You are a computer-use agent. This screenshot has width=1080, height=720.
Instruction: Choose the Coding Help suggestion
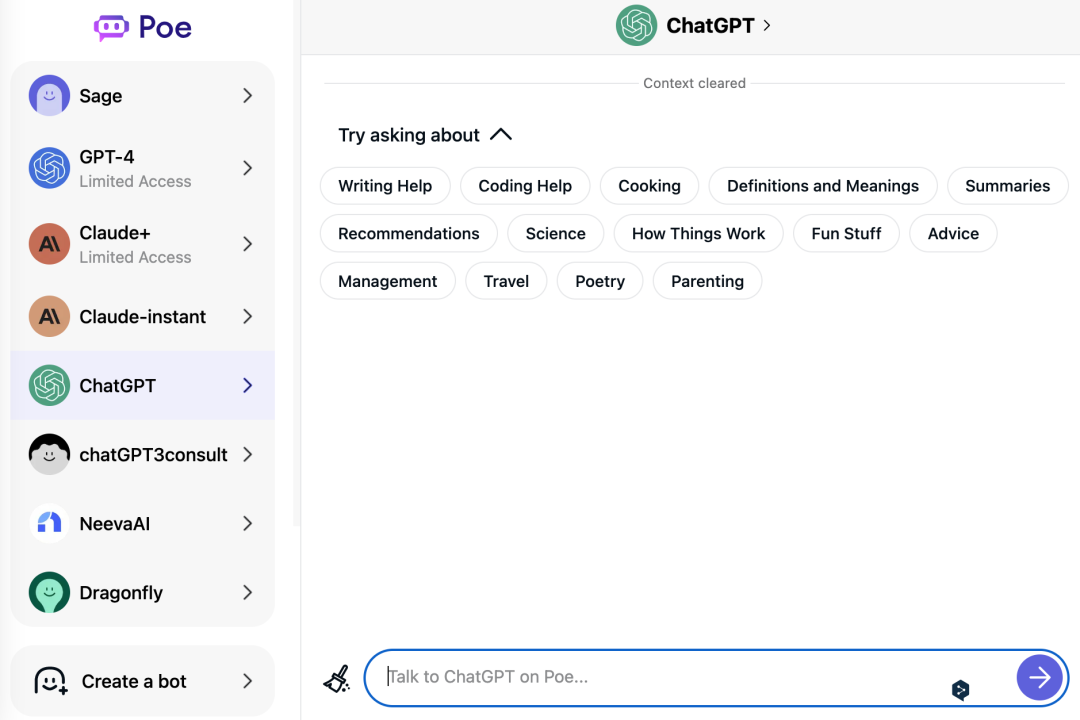coord(525,186)
